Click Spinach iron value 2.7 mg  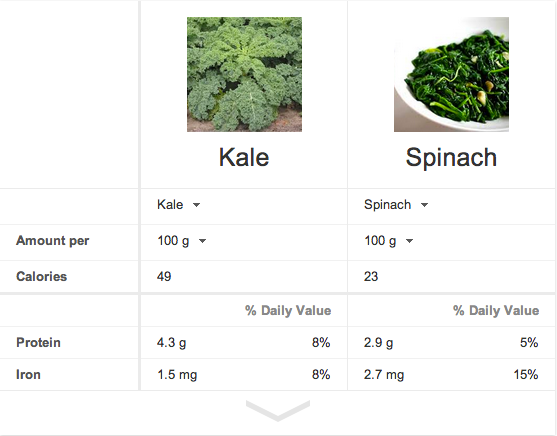point(384,375)
